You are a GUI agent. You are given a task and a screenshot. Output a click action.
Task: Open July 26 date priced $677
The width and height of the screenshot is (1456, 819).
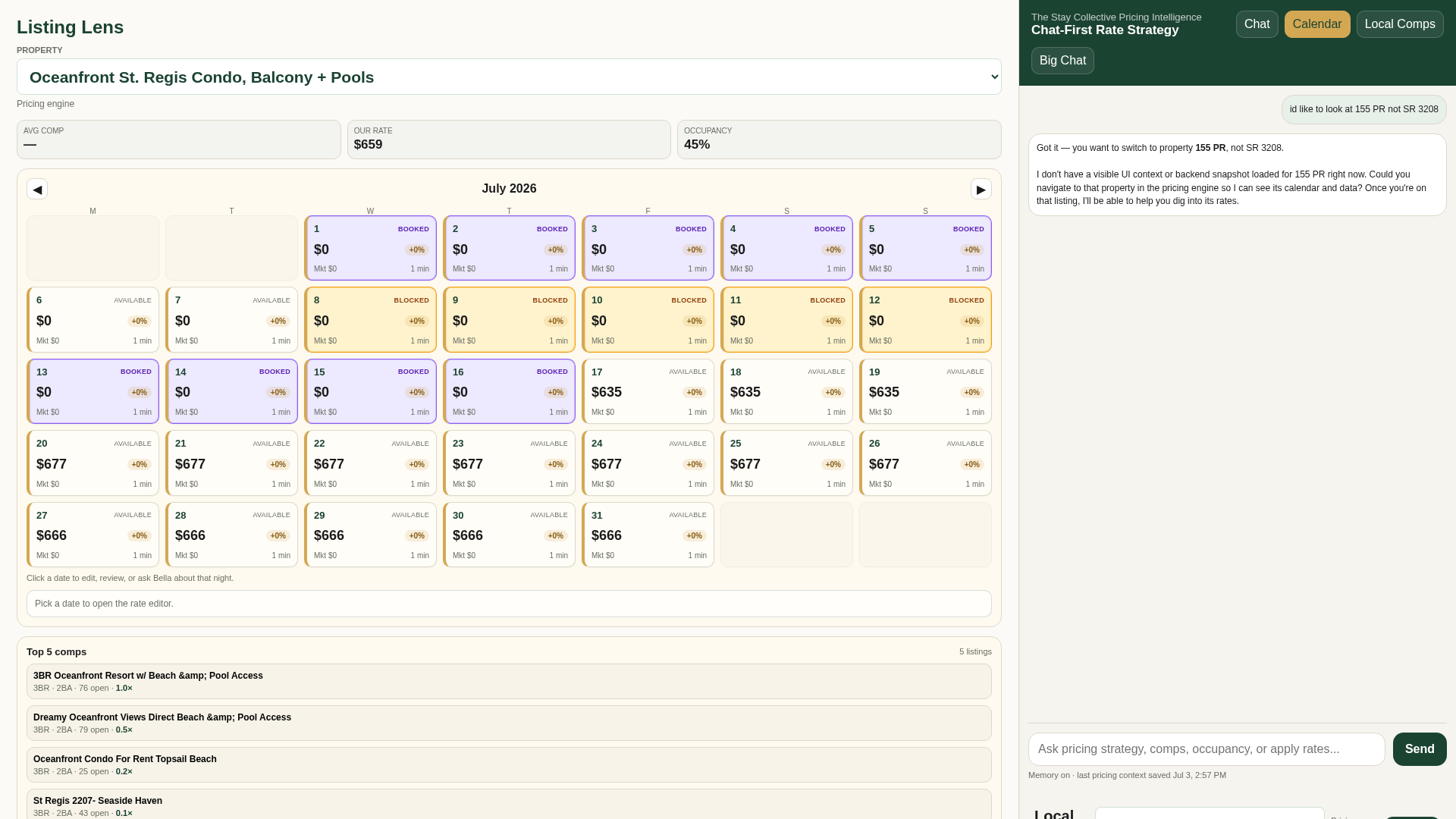[925, 463]
